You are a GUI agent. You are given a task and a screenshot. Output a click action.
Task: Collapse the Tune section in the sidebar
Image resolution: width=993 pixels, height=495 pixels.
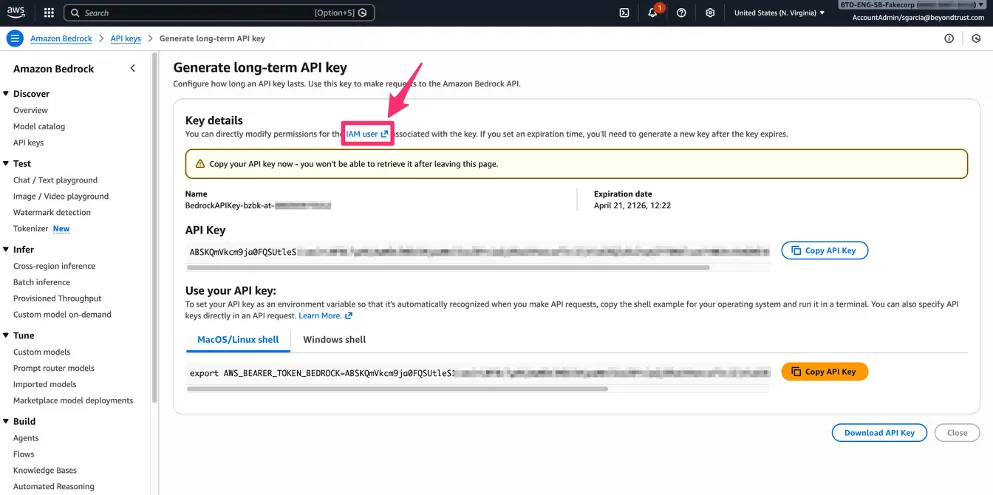(x=6, y=335)
